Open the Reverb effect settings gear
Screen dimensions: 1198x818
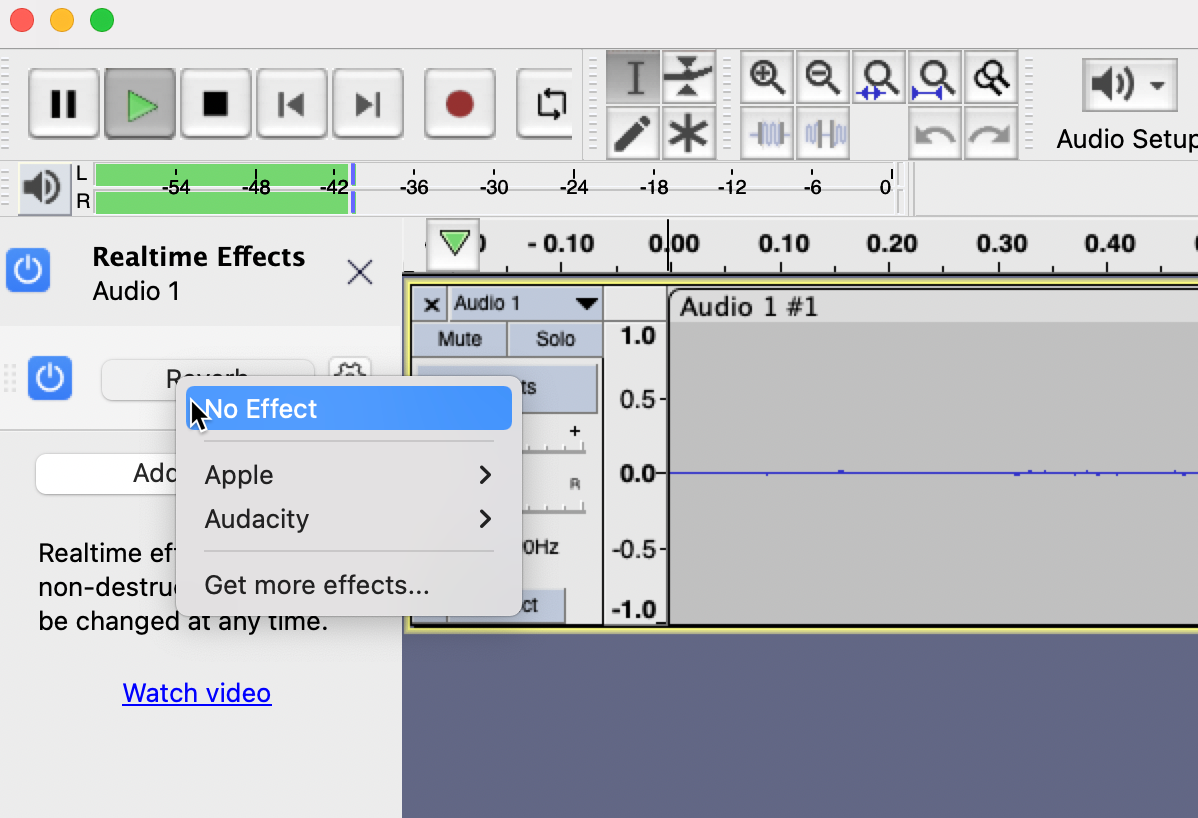pos(349,373)
